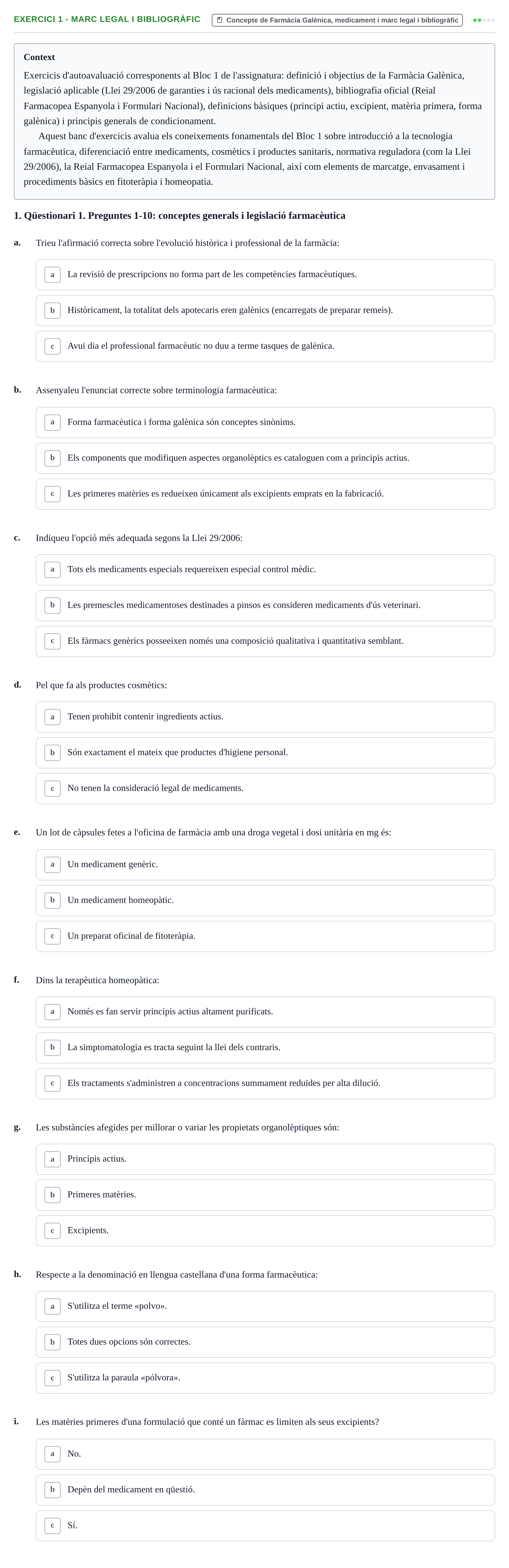Select letter badge 'c' next to Excipients
The height and width of the screenshot is (1568, 509).
[52, 1231]
